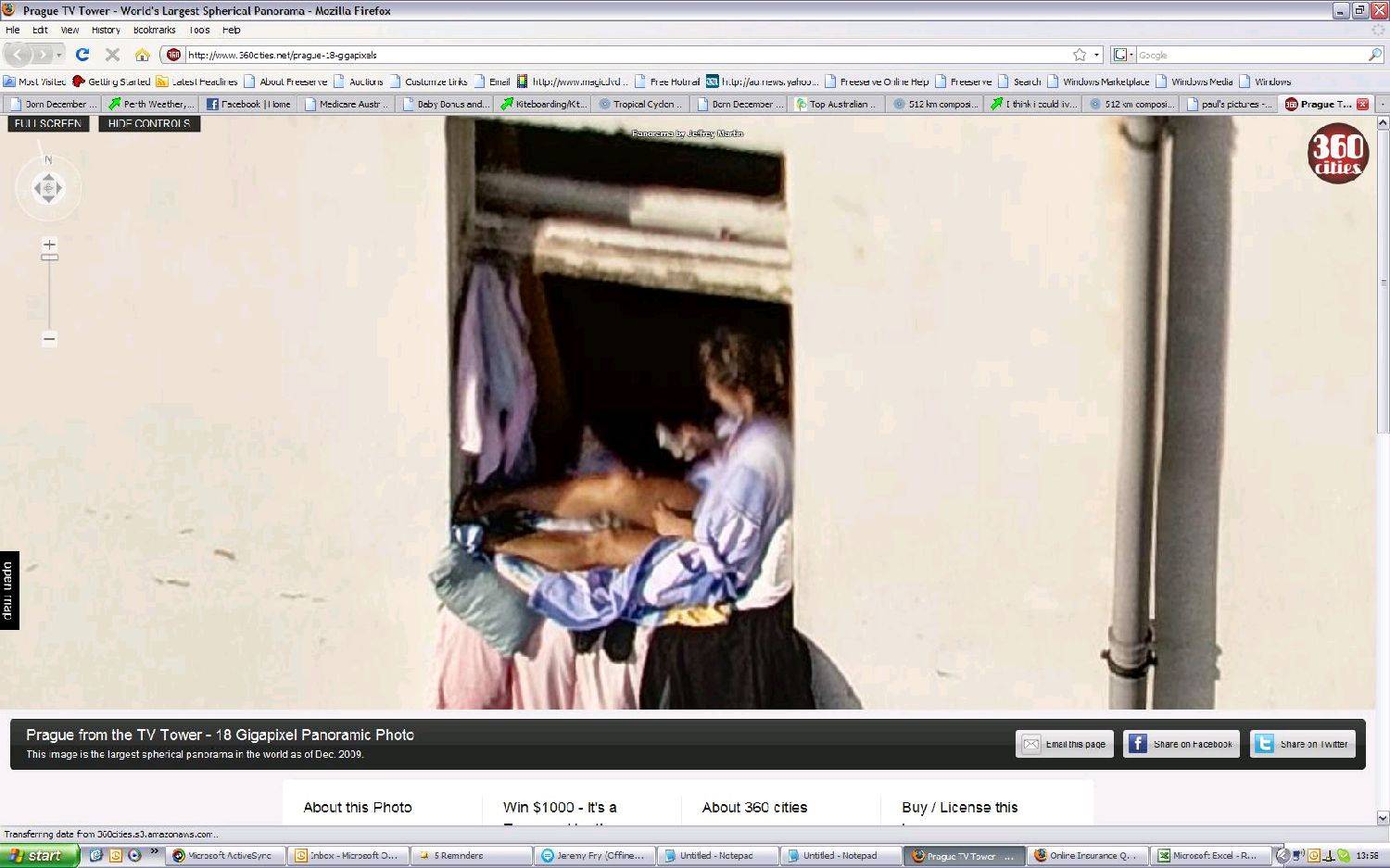Open the address bar history dropdown arrow
1390x868 pixels.
[x=1097, y=55]
